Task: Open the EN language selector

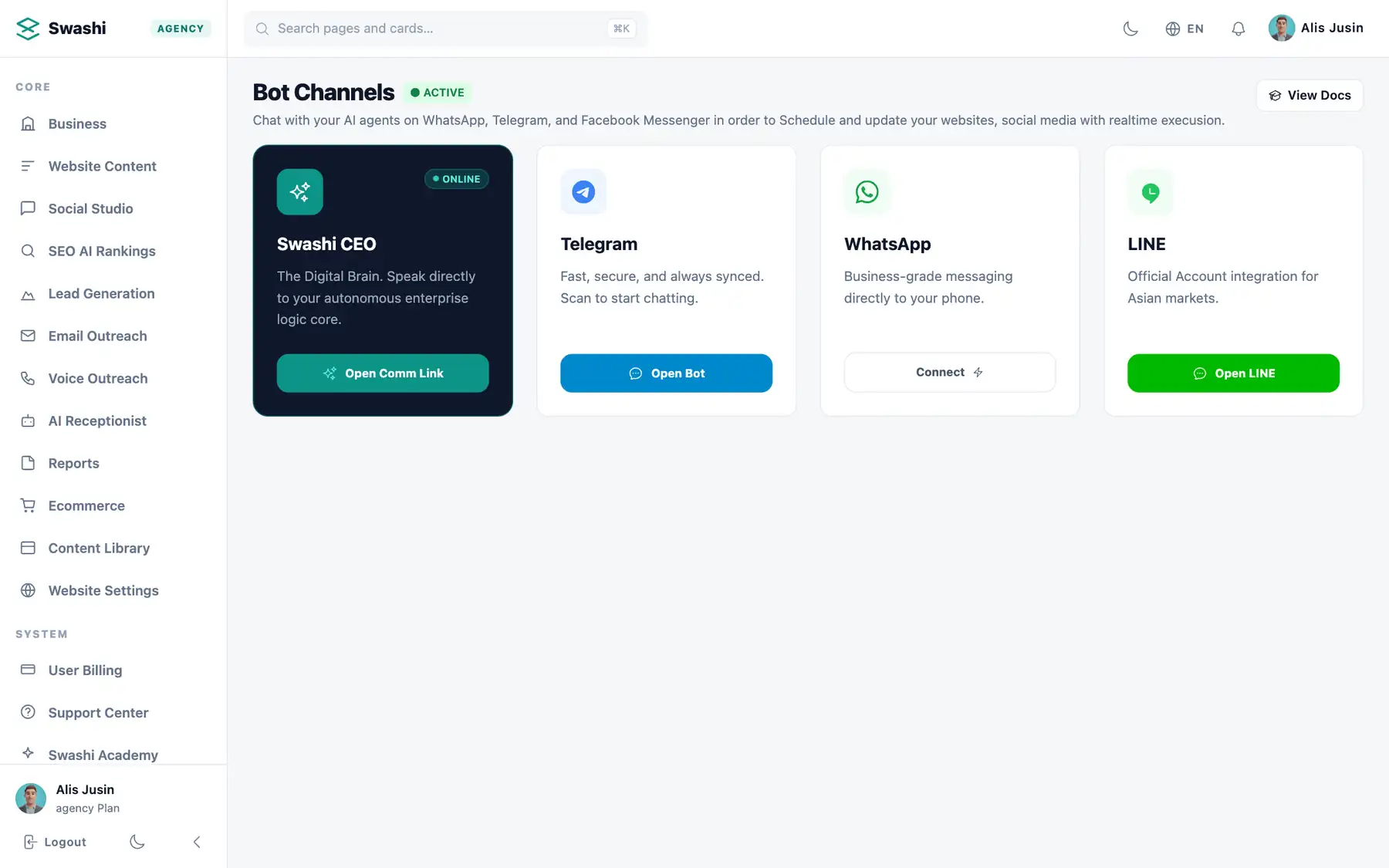Action: (x=1184, y=29)
